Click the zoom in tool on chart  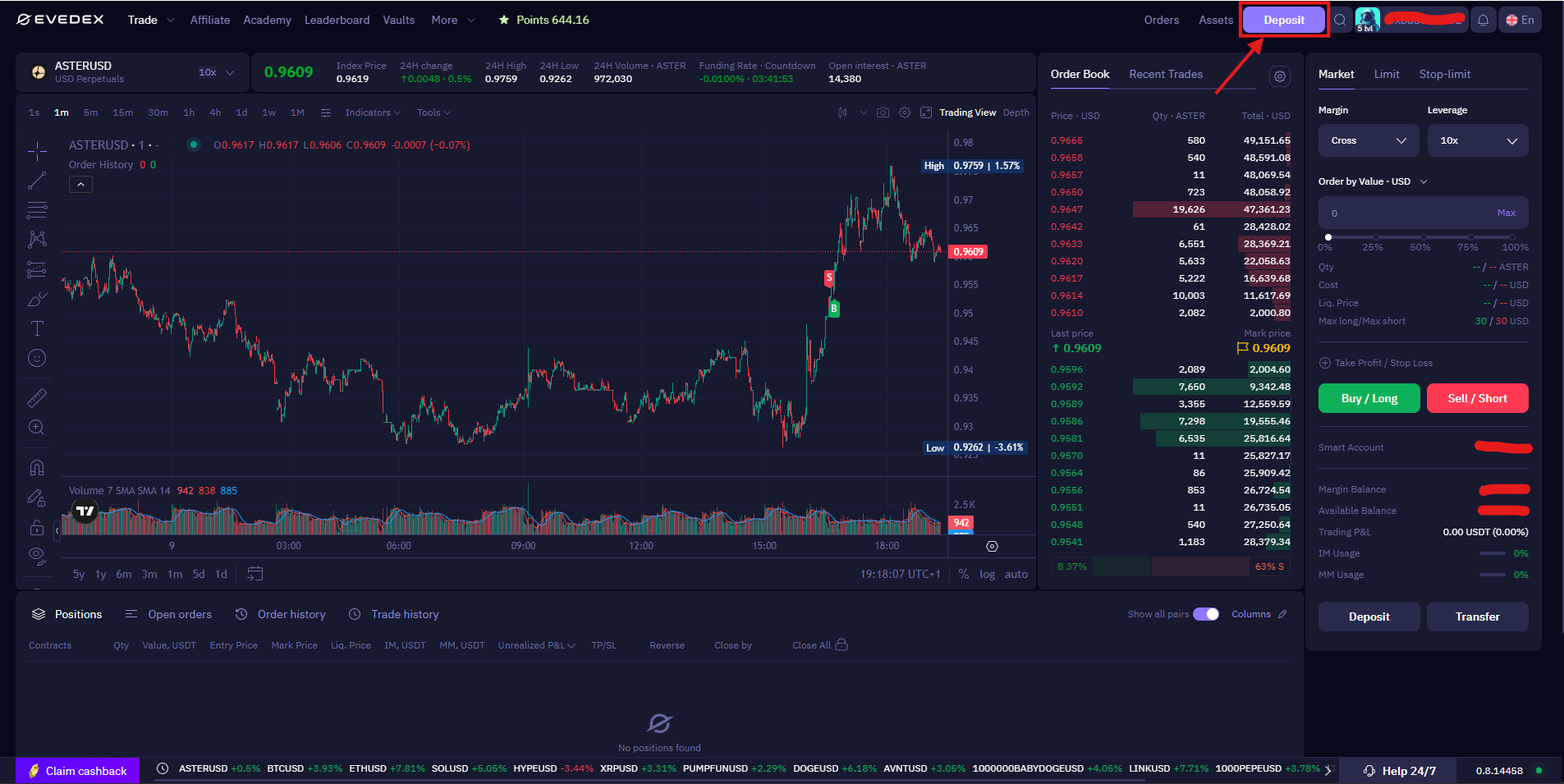click(37, 428)
